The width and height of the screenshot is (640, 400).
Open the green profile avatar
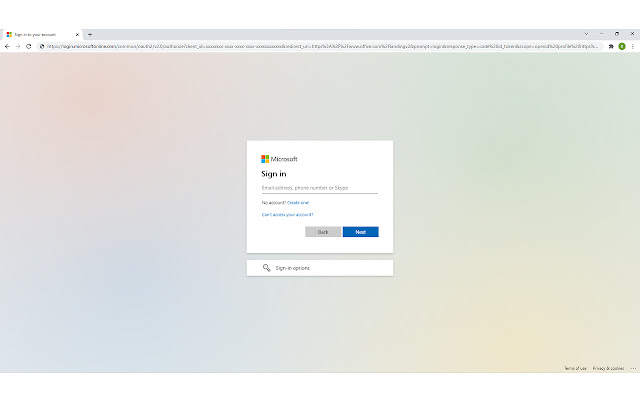(622, 47)
